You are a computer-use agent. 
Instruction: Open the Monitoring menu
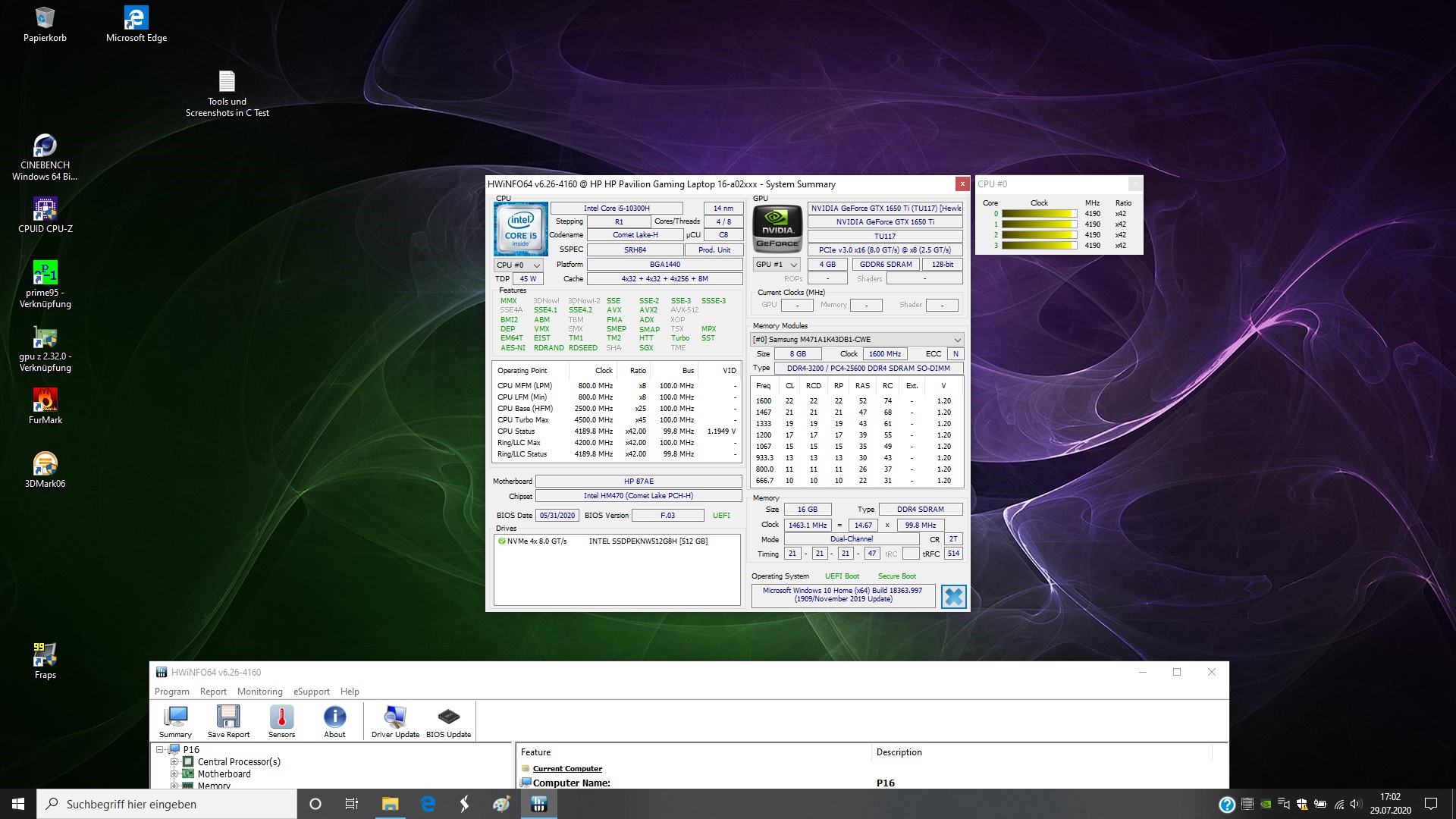(259, 692)
